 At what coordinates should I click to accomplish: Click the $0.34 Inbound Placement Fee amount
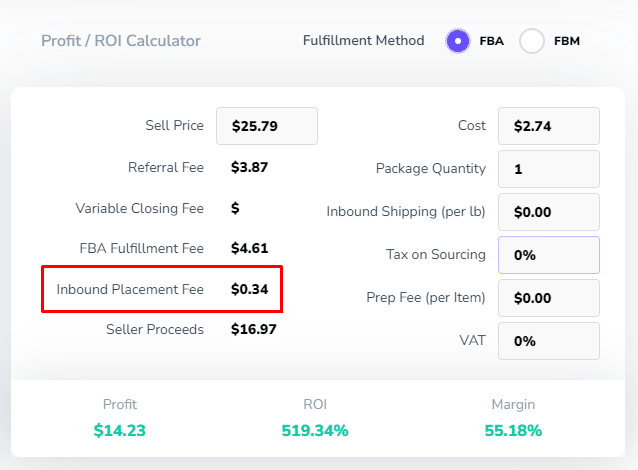click(x=249, y=290)
